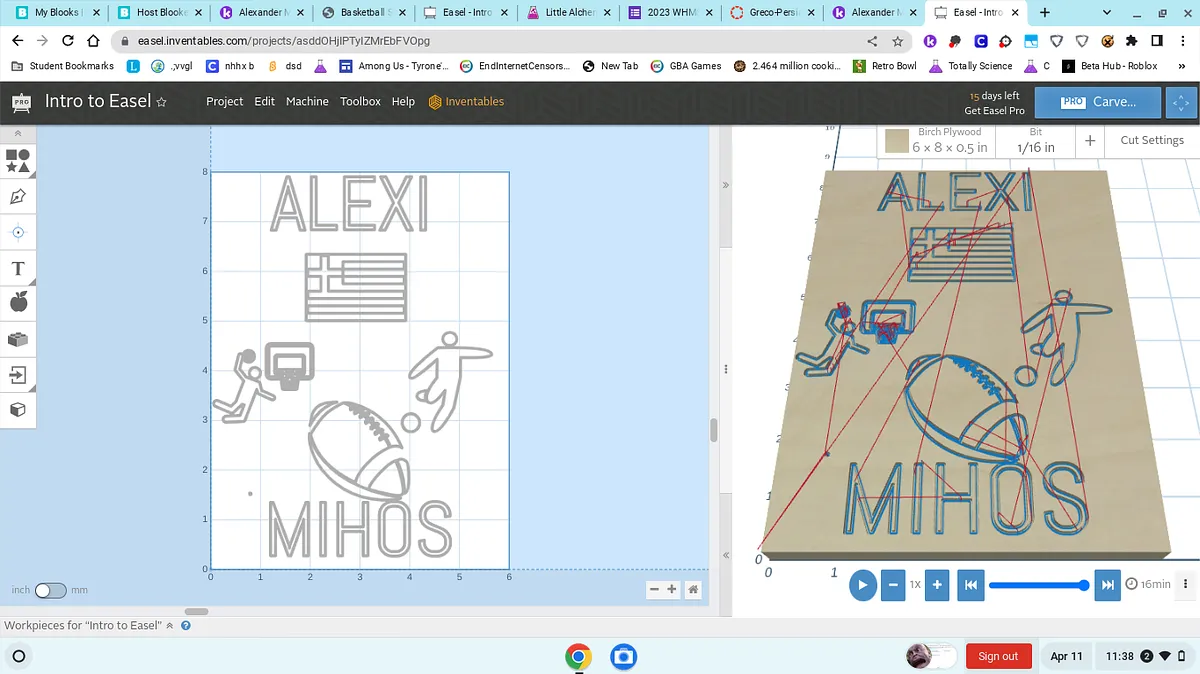Click the Sign out button
The width and height of the screenshot is (1200, 674).
click(998, 656)
